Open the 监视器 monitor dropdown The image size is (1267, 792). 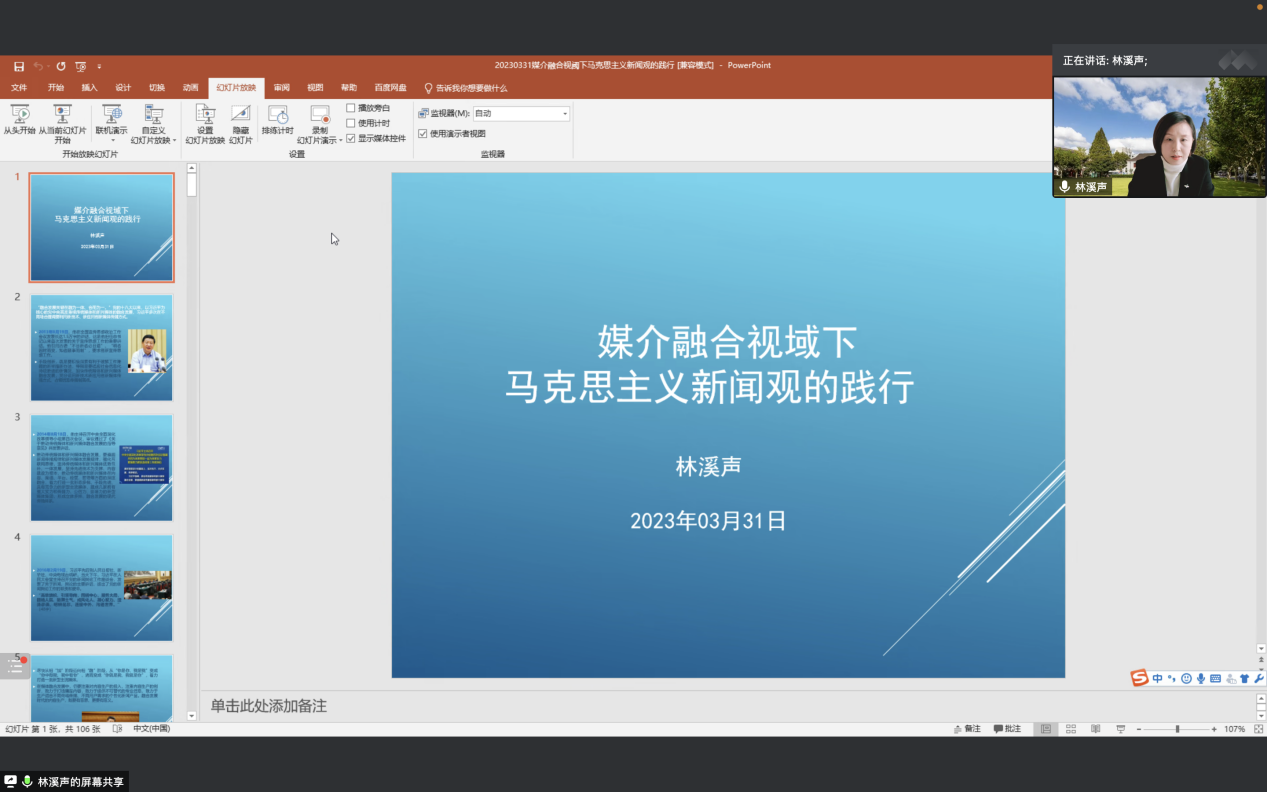[564, 114]
